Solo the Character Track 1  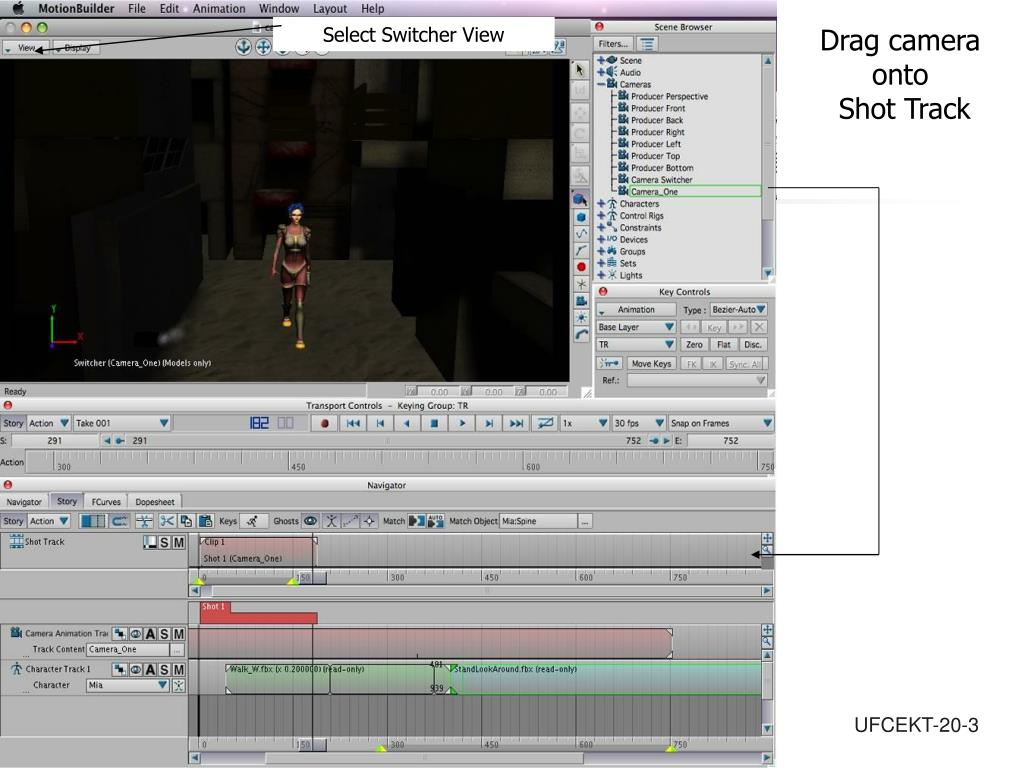tap(165, 669)
